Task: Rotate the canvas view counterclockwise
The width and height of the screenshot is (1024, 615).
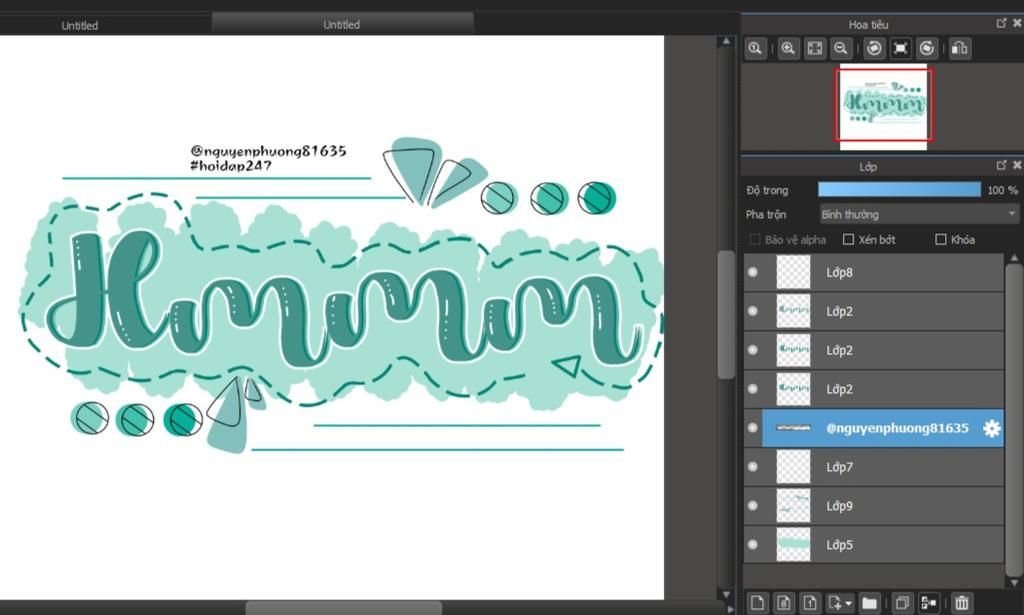Action: [874, 48]
